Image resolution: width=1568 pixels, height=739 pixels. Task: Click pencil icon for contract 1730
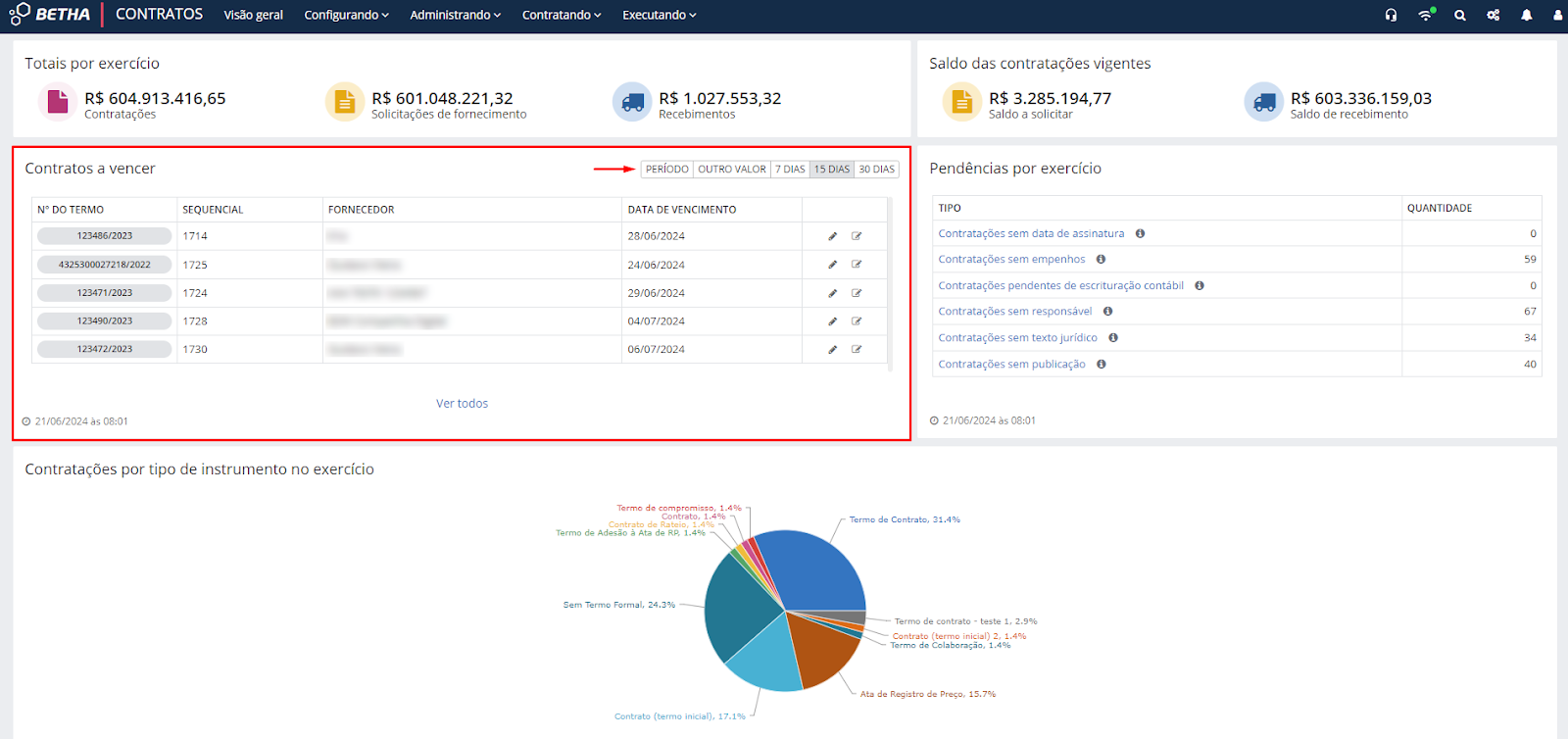(x=832, y=349)
